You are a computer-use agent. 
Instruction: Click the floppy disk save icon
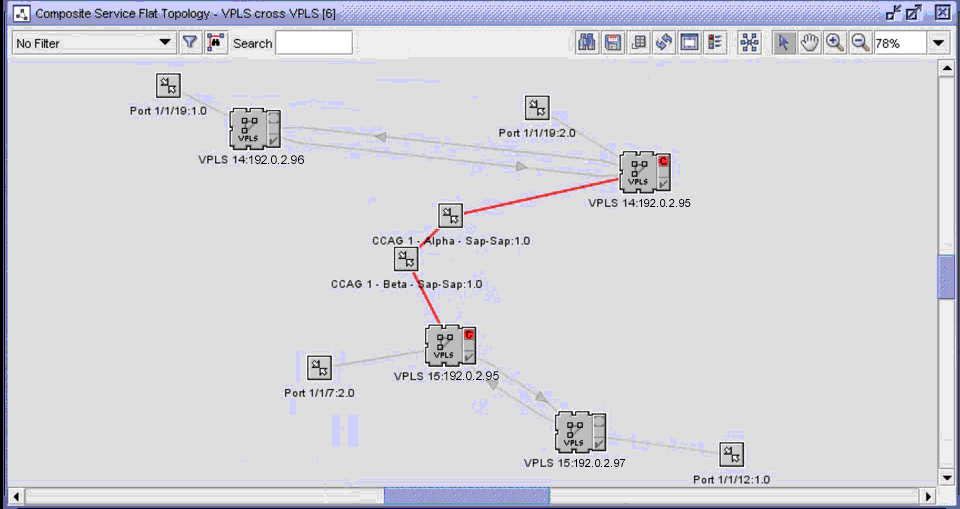(613, 43)
